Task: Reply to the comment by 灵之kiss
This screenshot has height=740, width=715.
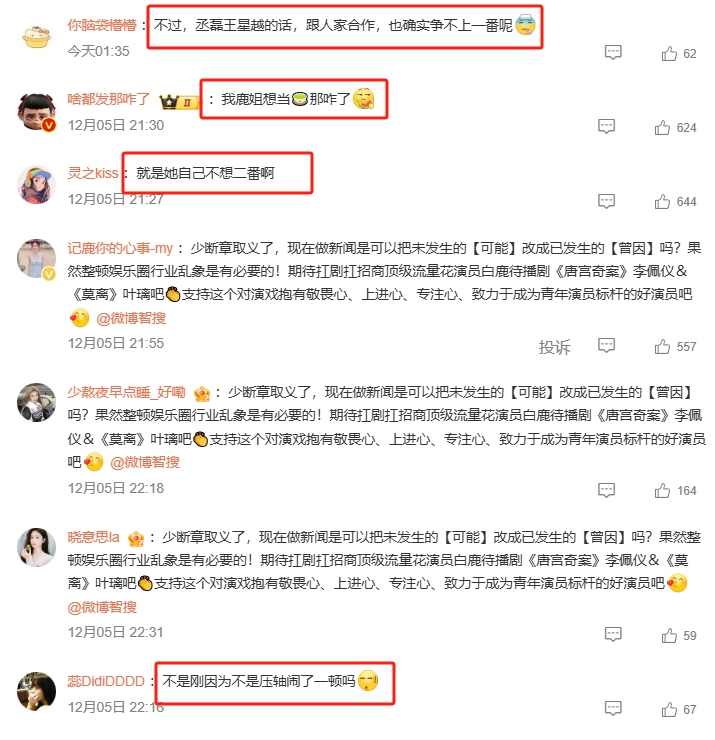Action: click(606, 201)
